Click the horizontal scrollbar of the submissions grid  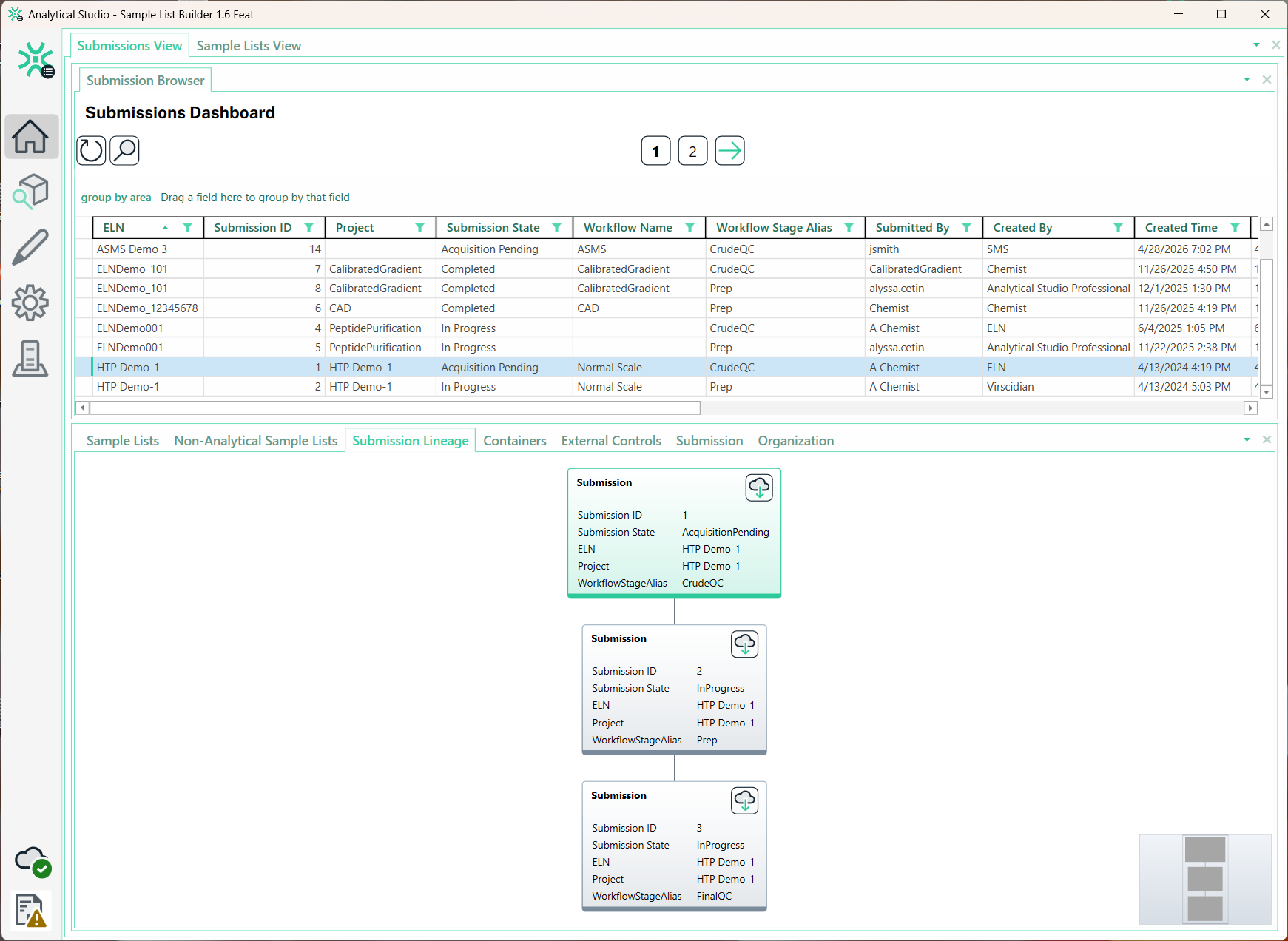(x=395, y=408)
